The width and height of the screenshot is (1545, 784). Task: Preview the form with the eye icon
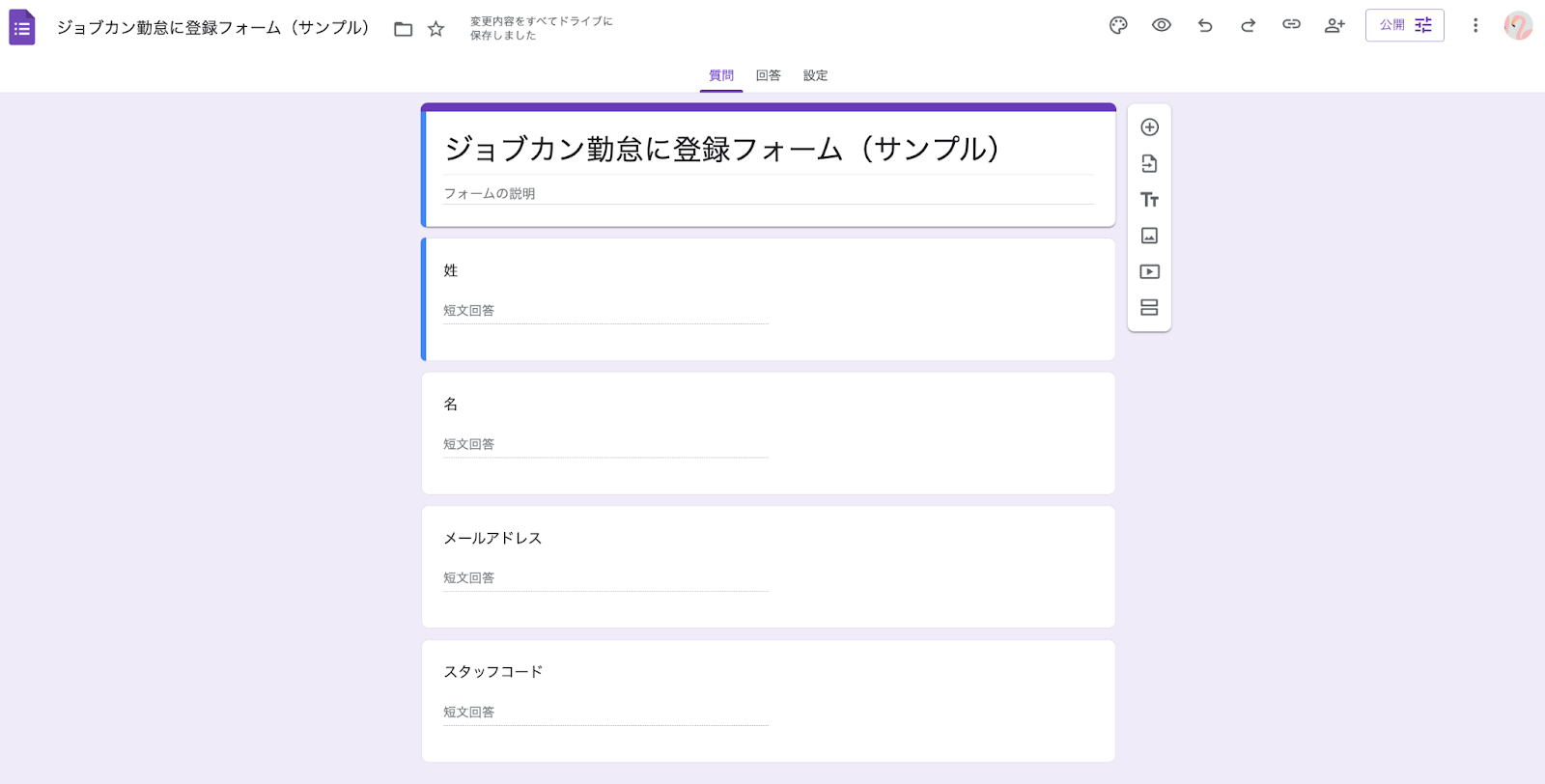click(x=1162, y=26)
